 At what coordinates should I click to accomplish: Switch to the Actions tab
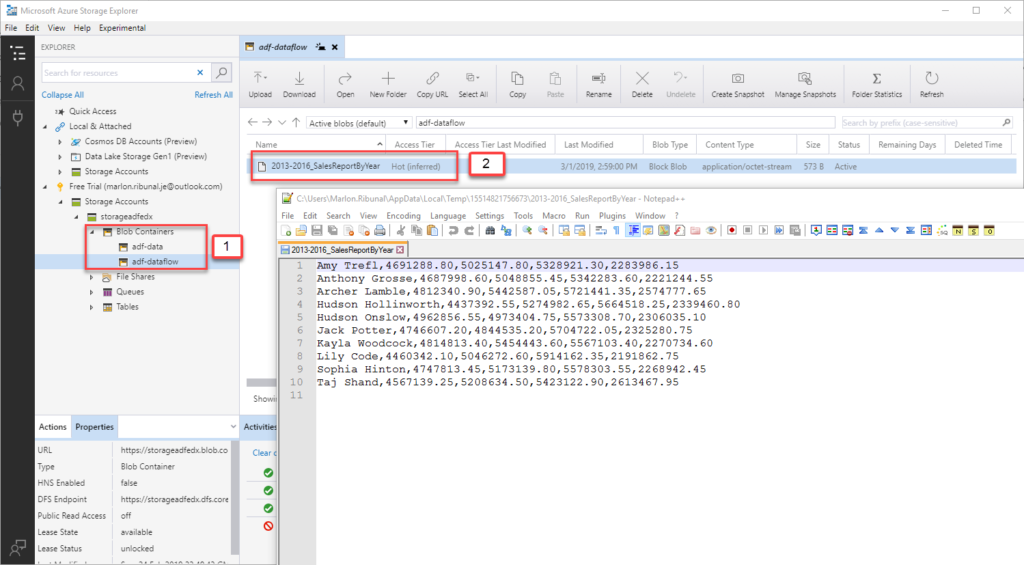click(x=52, y=427)
